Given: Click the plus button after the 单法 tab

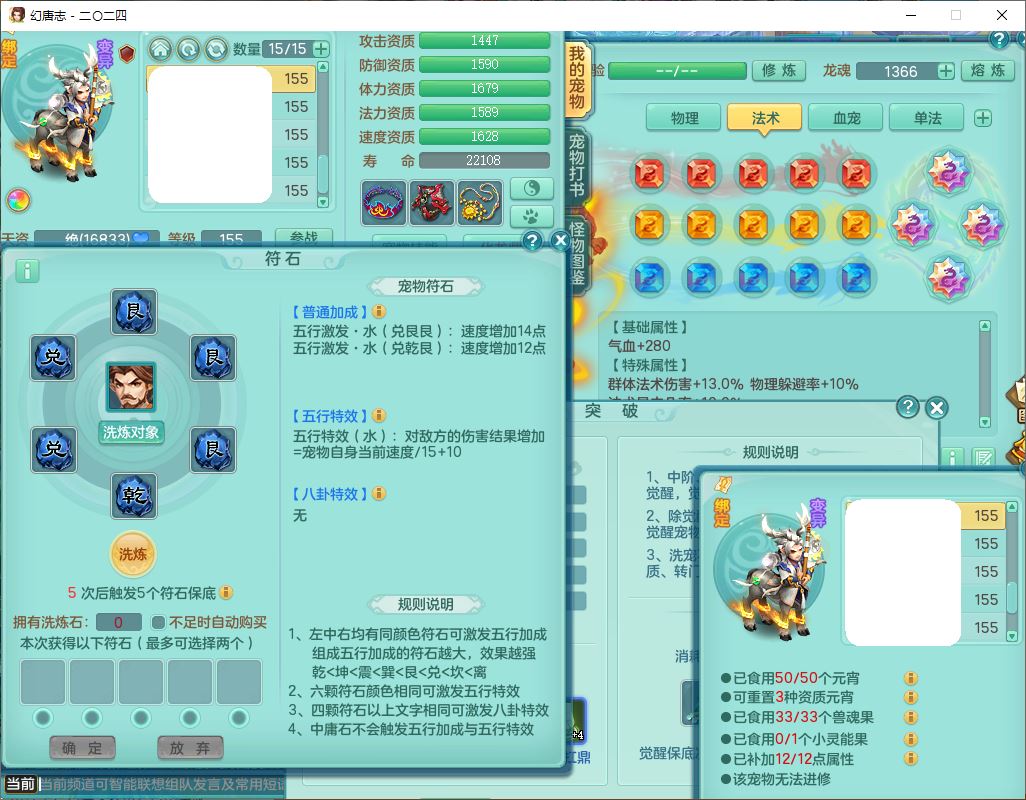Looking at the screenshot, I should [x=983, y=118].
